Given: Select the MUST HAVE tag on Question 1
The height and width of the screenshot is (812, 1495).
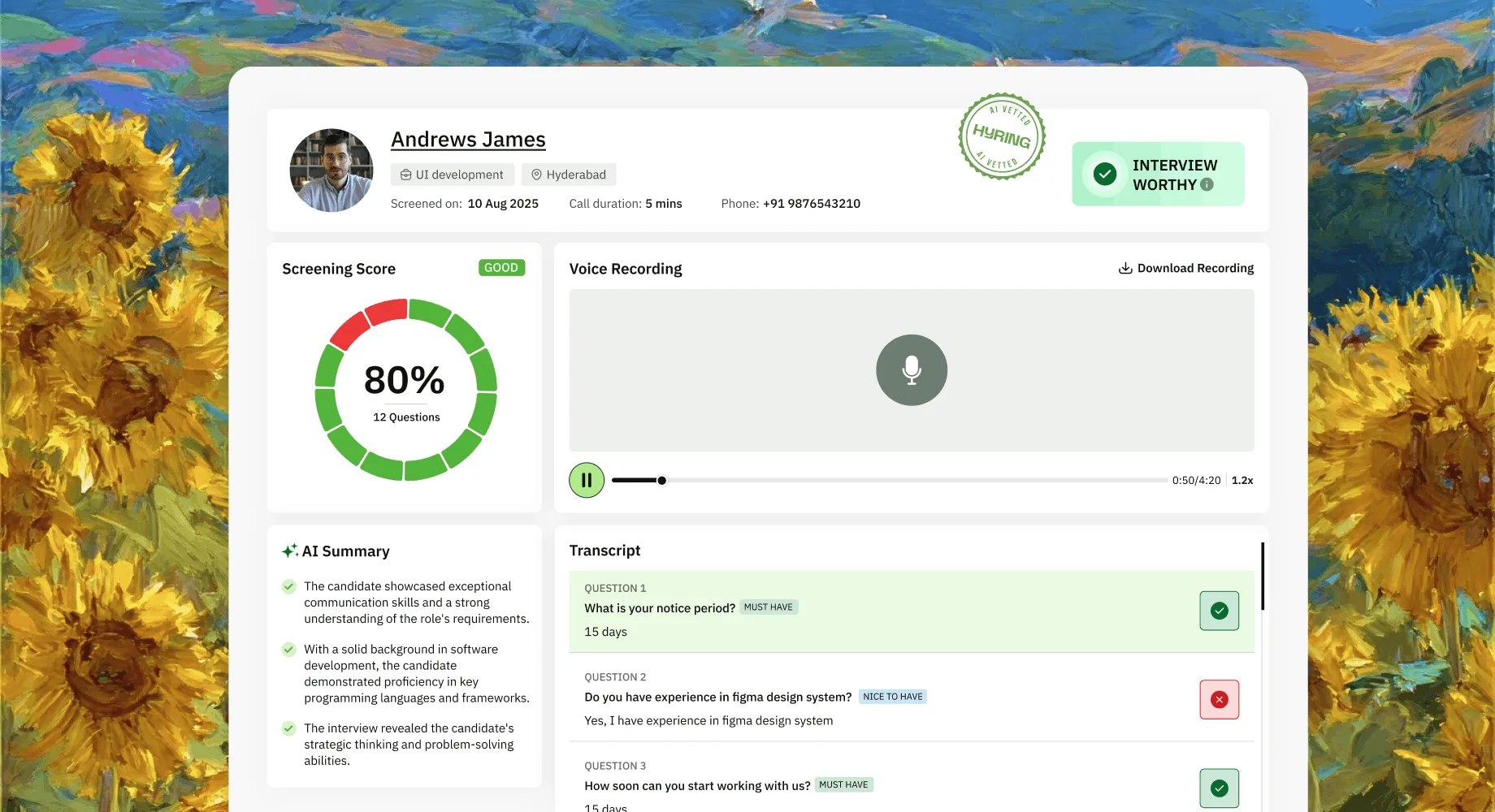Looking at the screenshot, I should tap(769, 607).
